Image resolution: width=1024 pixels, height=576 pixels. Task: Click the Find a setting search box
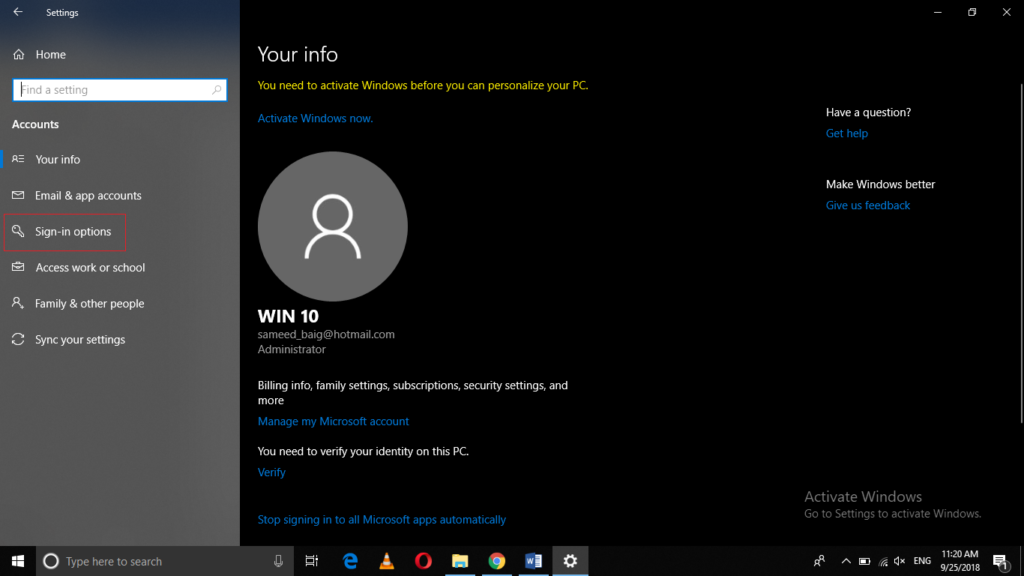pyautogui.click(x=119, y=89)
